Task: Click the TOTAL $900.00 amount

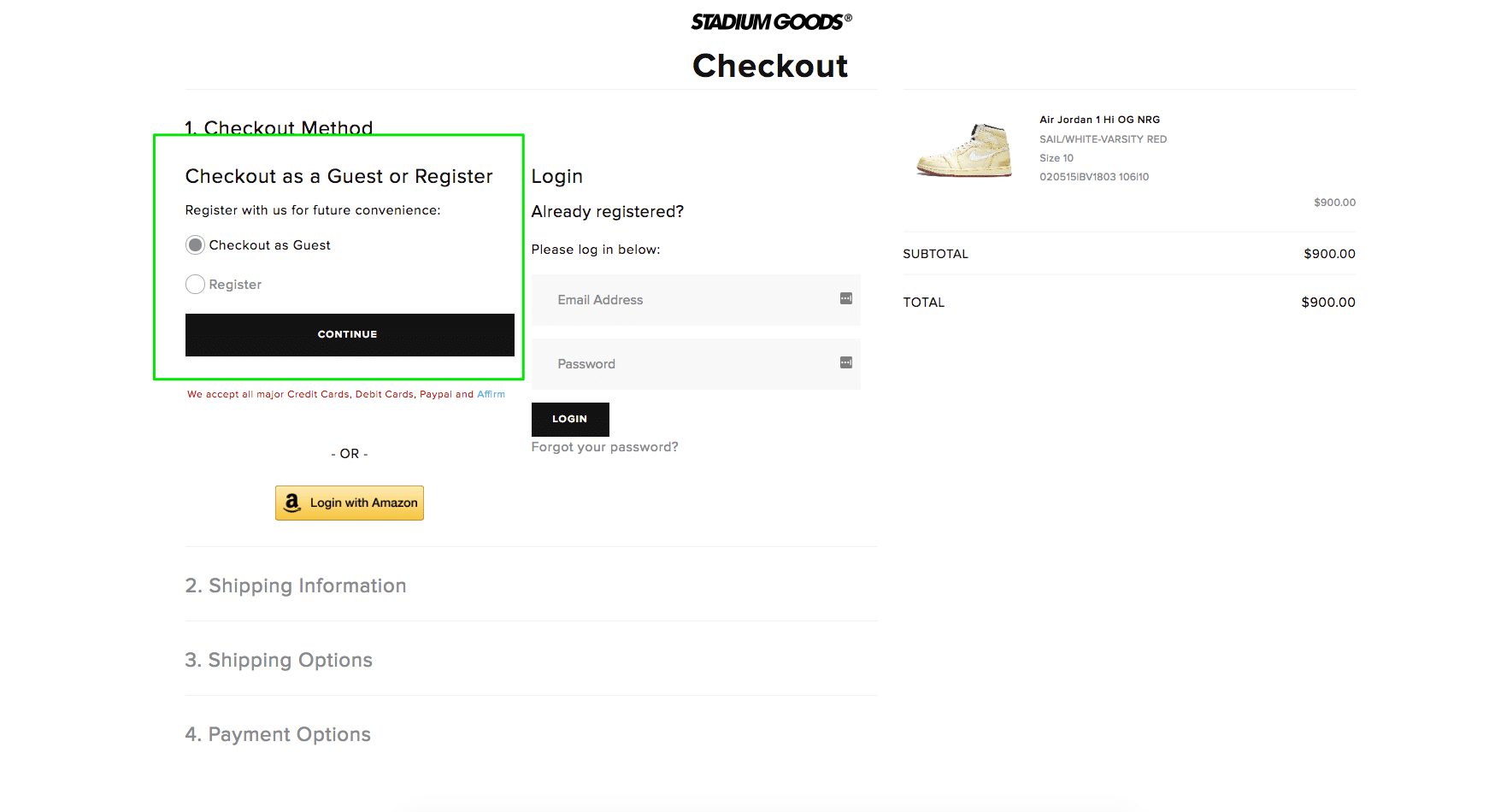Action: click(x=1328, y=303)
